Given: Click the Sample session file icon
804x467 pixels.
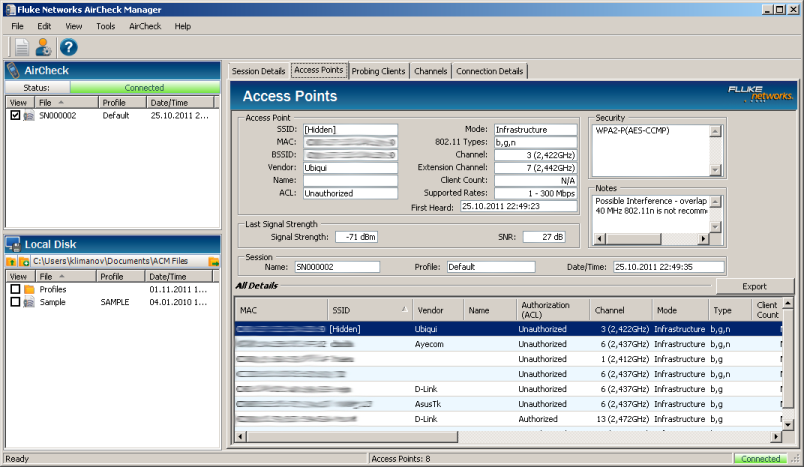Looking at the screenshot, I should coord(29,302).
